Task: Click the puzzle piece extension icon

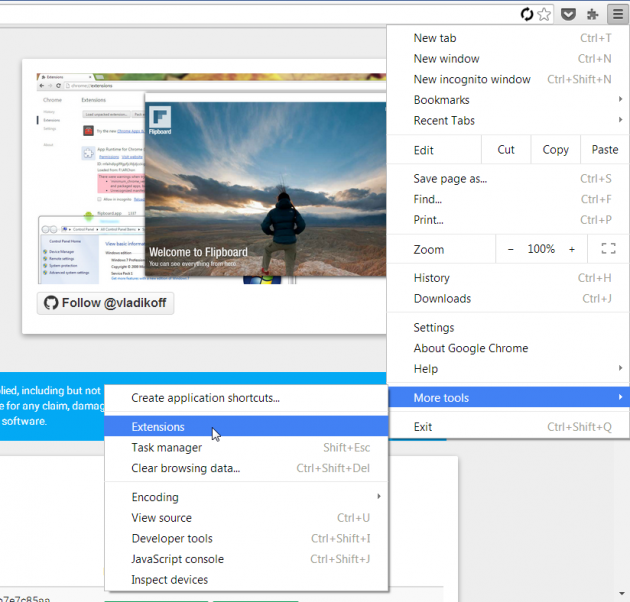Action: [592, 14]
